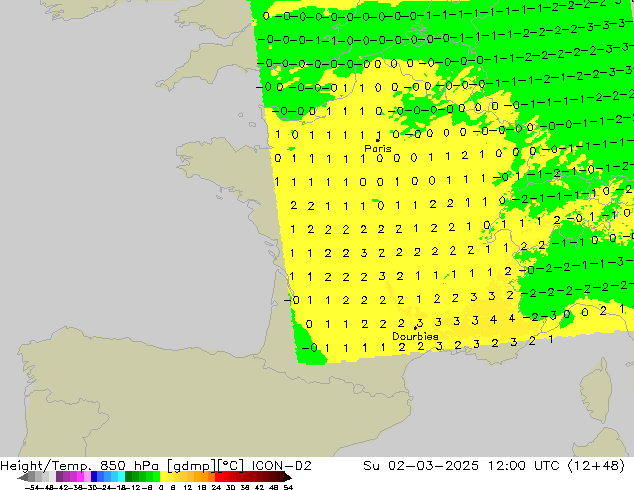Click the Su 02-03-2025 date text
Viewport: 634px width, 490px height.
point(421,466)
